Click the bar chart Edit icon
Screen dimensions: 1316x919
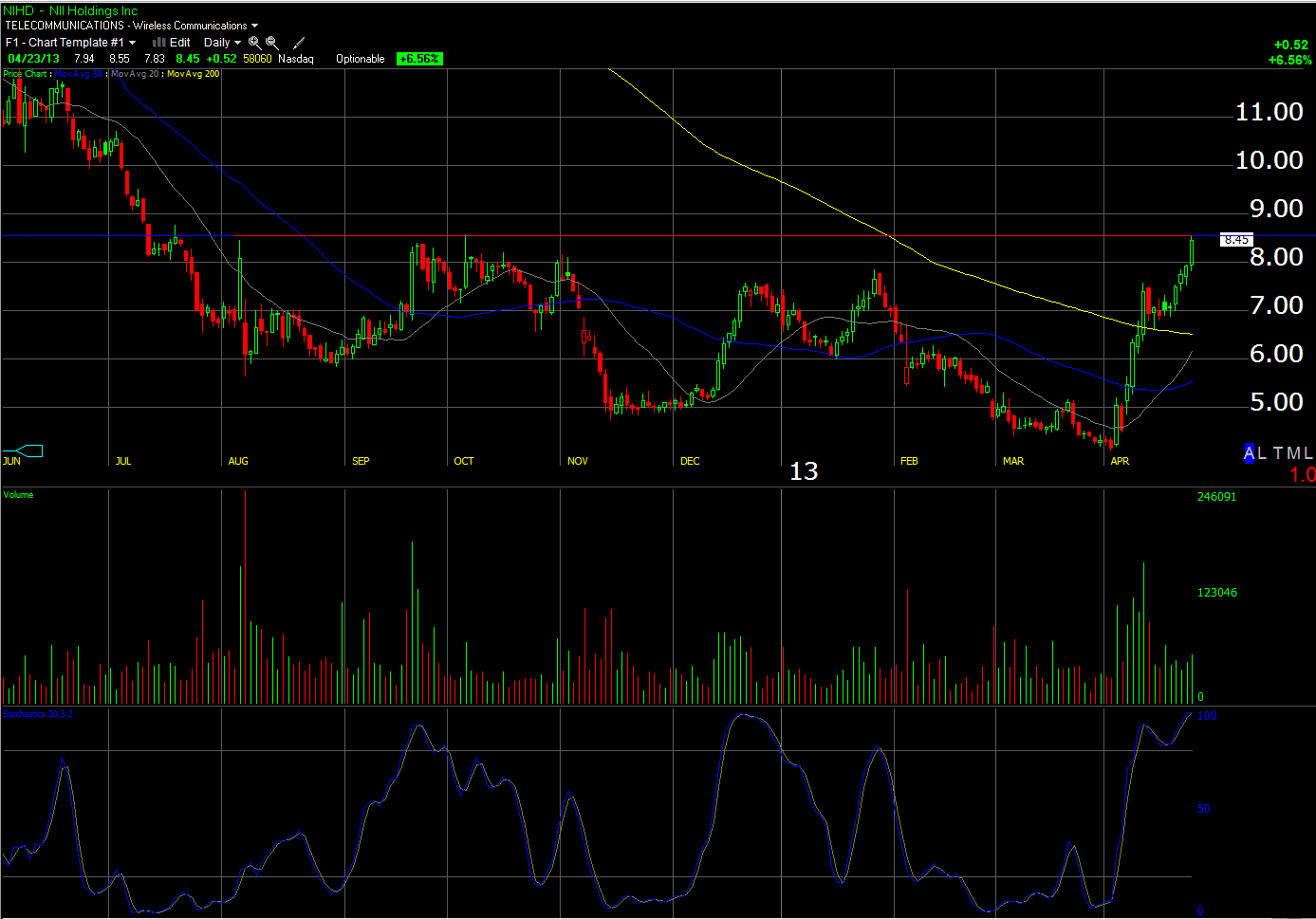point(159,43)
